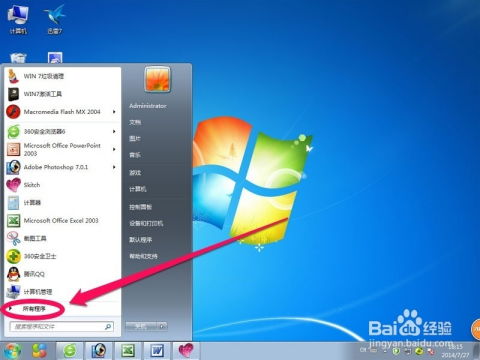Launch 360安全卫士 from the Start menu
The width and height of the screenshot is (480, 360).
[63, 256]
